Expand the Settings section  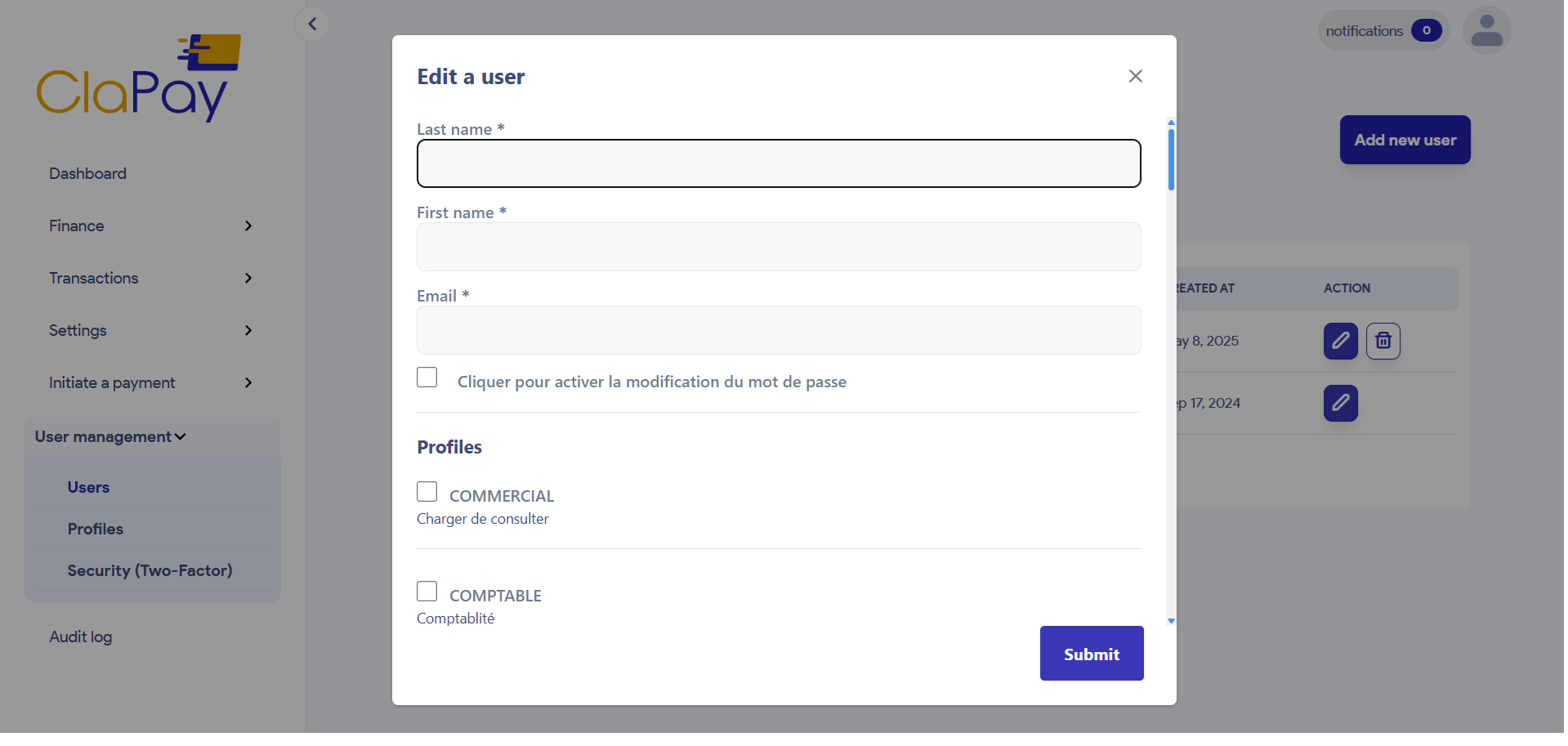click(248, 330)
